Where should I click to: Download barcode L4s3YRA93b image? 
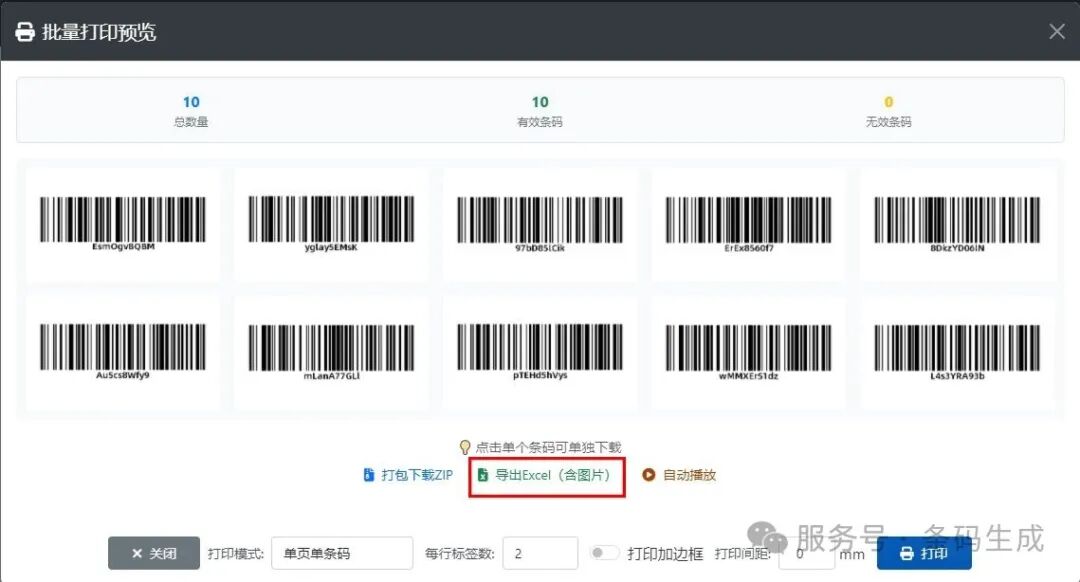coord(957,353)
